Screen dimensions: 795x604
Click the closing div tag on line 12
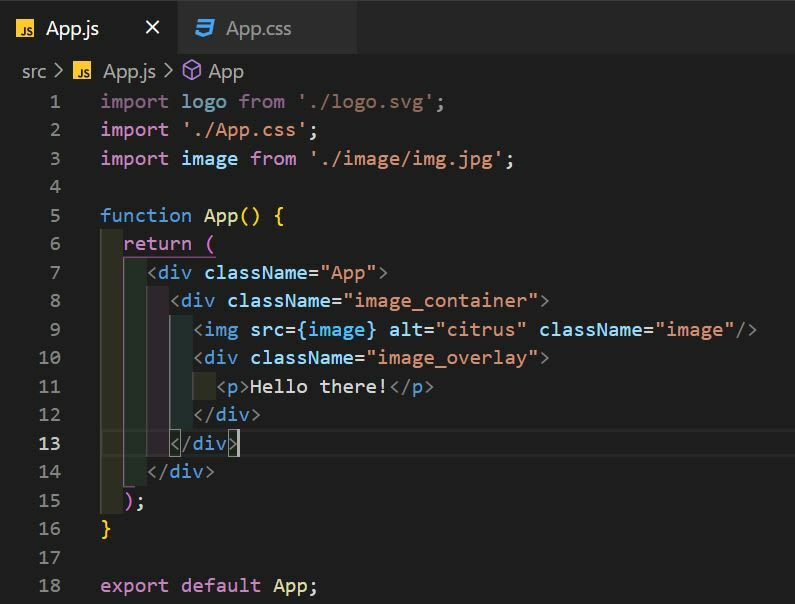point(227,415)
